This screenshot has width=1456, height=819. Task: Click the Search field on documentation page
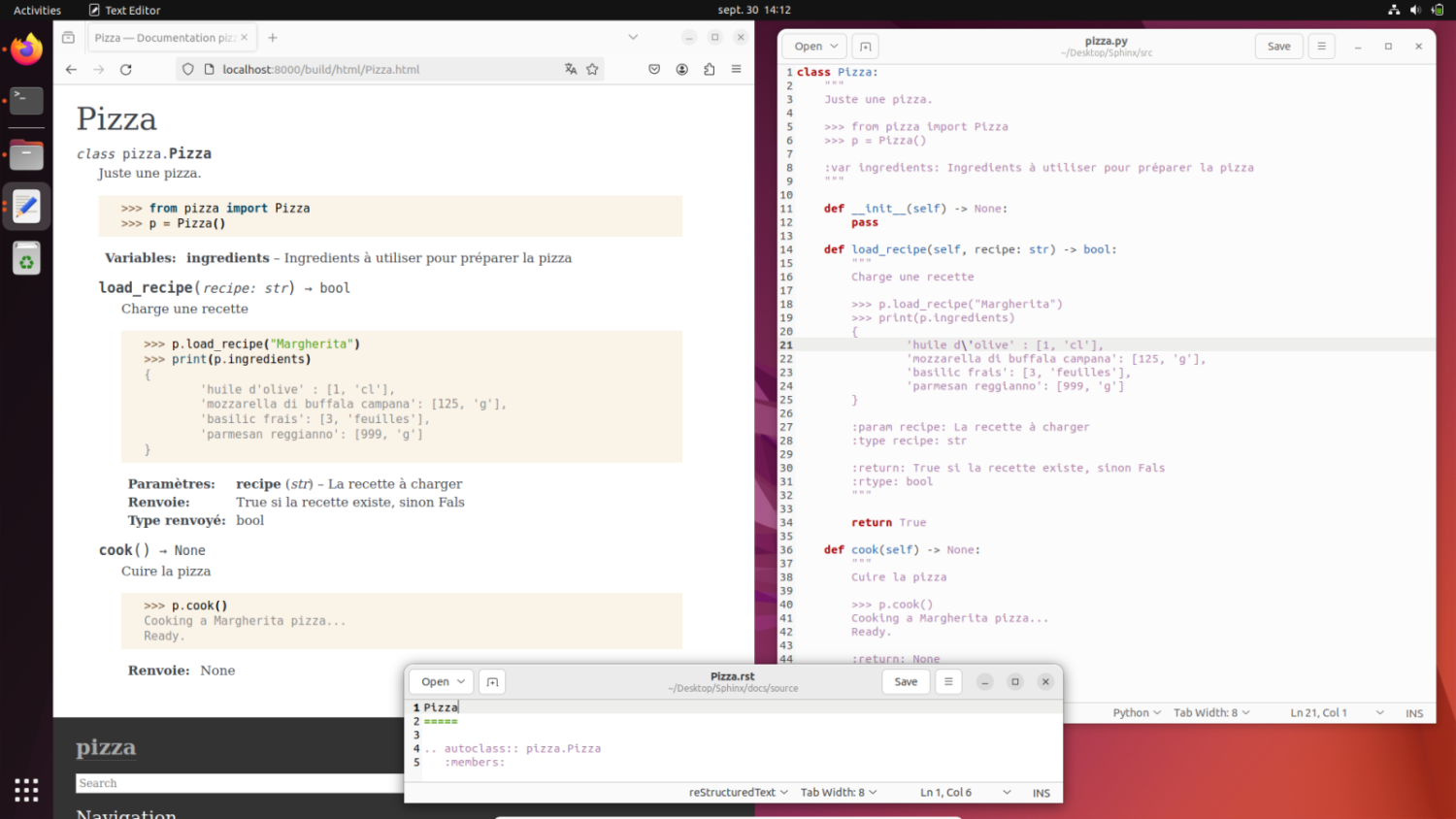point(239,783)
